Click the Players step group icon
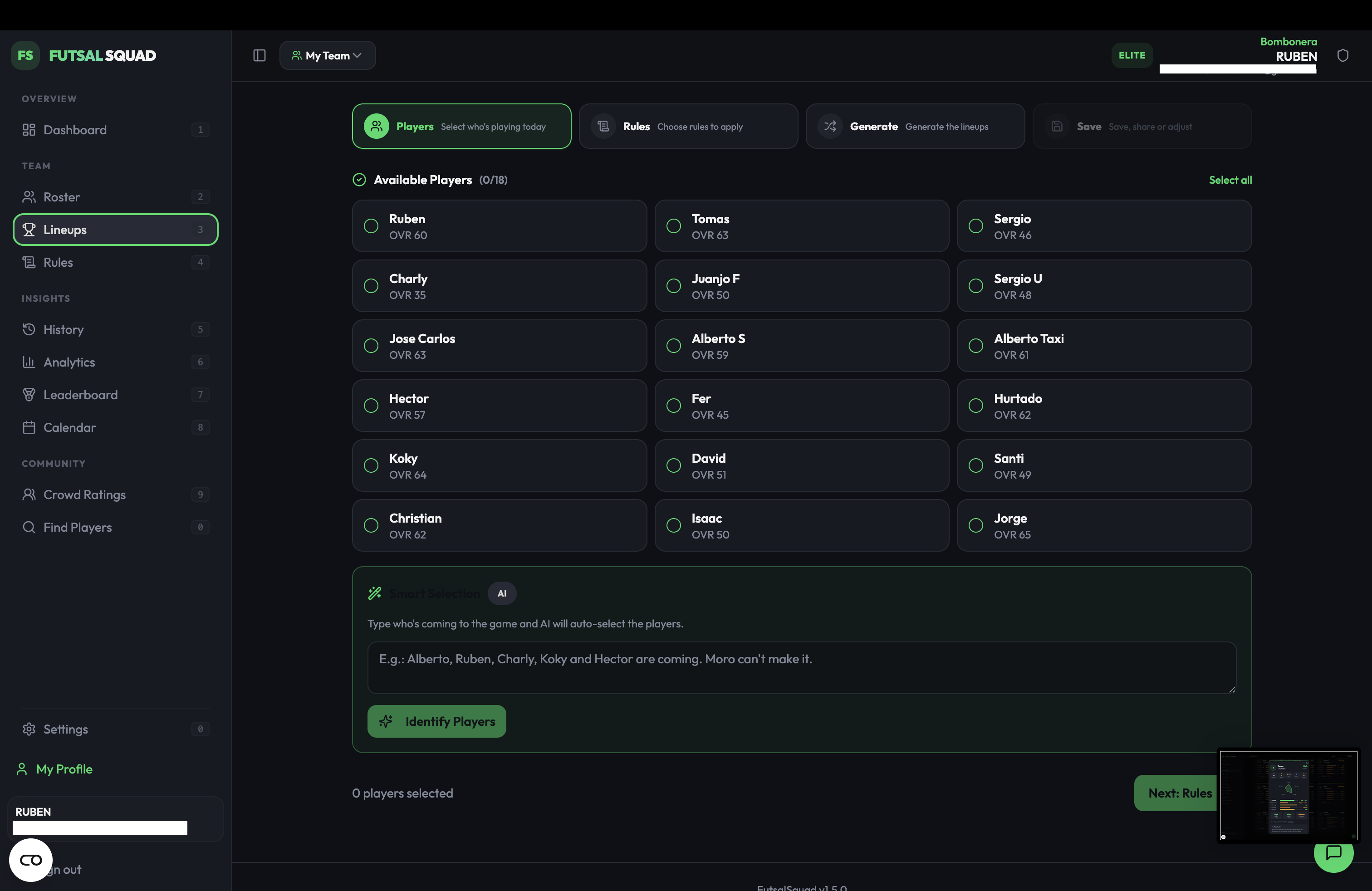Image resolution: width=1372 pixels, height=891 pixels. [377, 126]
